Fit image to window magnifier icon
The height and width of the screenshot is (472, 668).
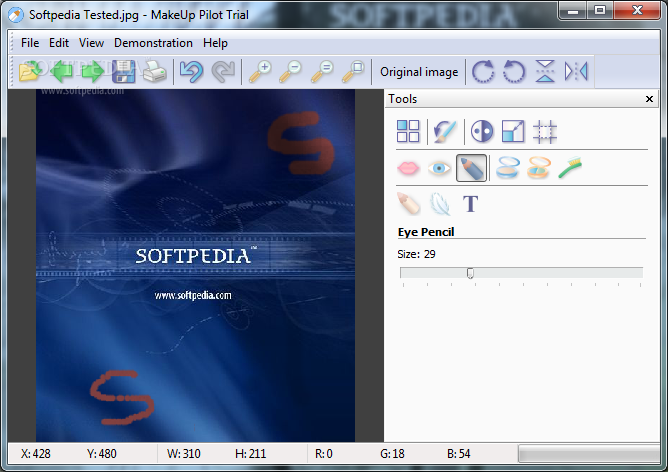(353, 71)
